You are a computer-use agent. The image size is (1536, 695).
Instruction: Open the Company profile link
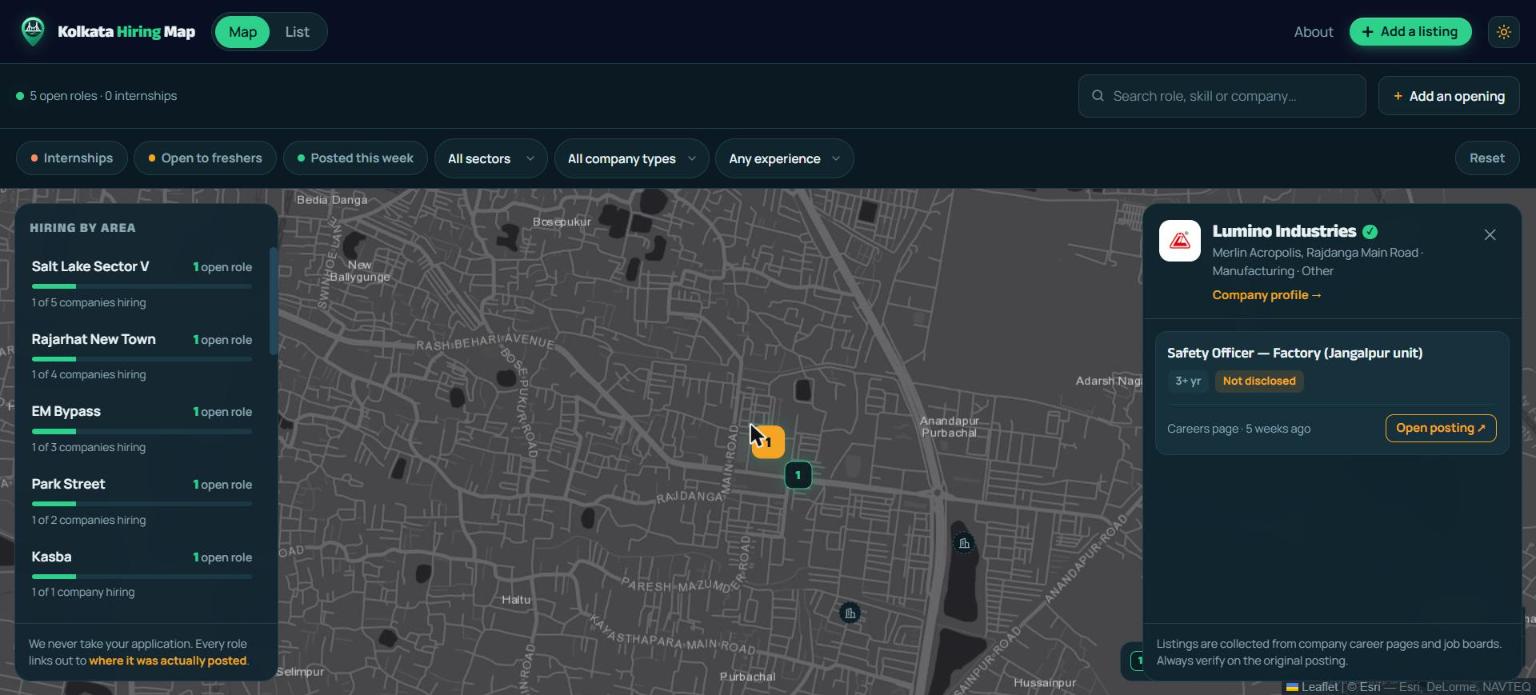[x=1267, y=295]
